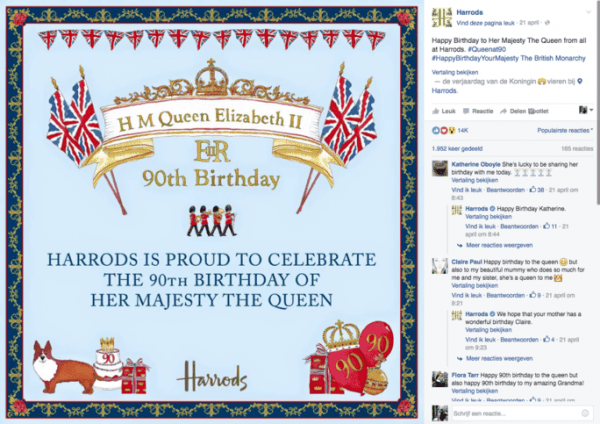Open the Populairste reacties sorting dropdown

(565, 130)
